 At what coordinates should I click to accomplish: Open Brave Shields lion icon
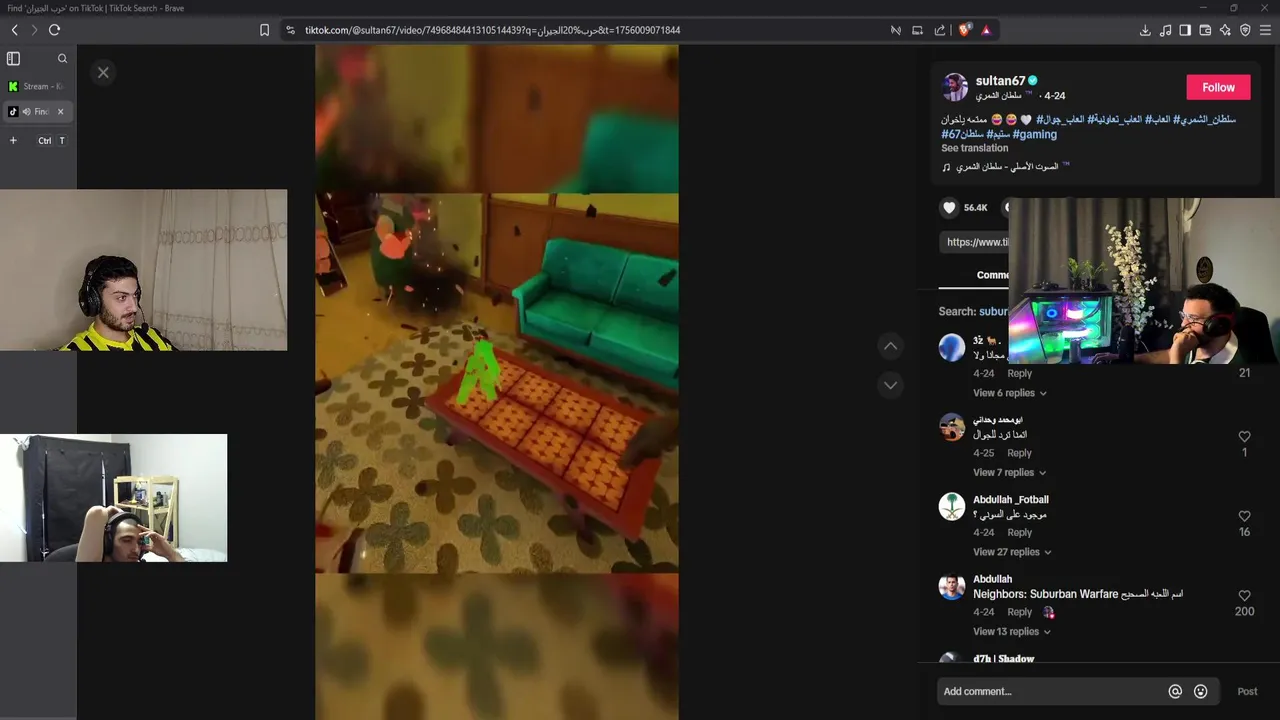tap(965, 30)
